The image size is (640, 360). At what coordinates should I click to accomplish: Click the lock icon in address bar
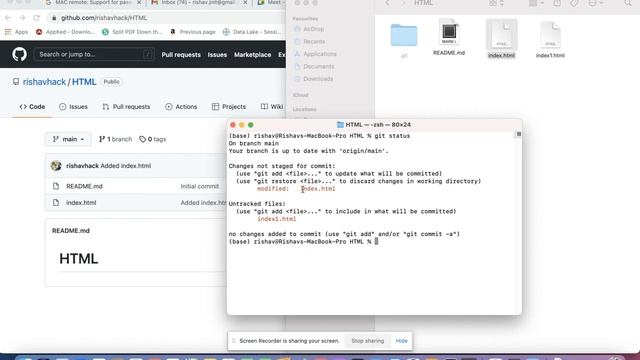[54, 18]
